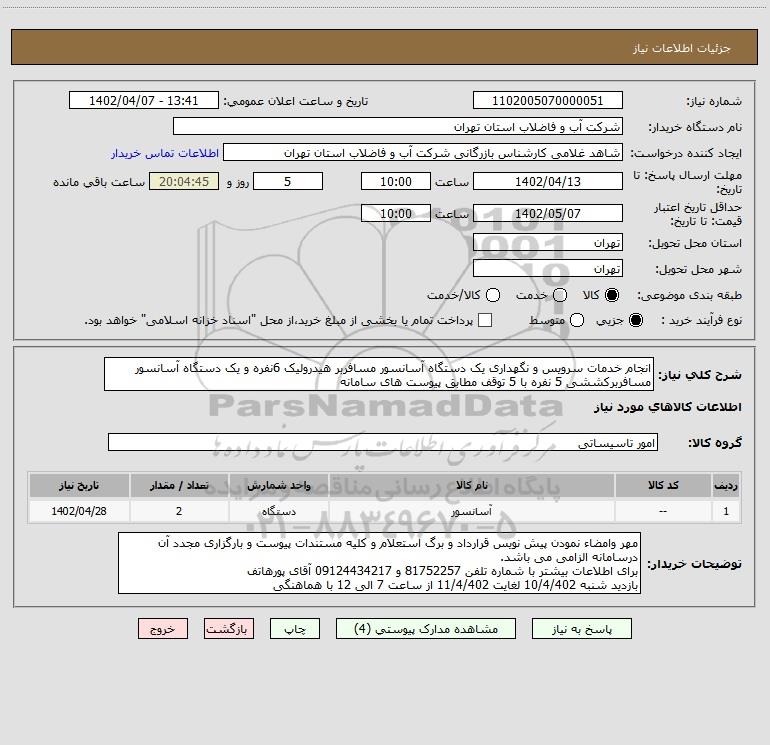The height and width of the screenshot is (745, 770).
Task: Open مشاهده مدارک پیوستی (4) button
Action: click(426, 629)
